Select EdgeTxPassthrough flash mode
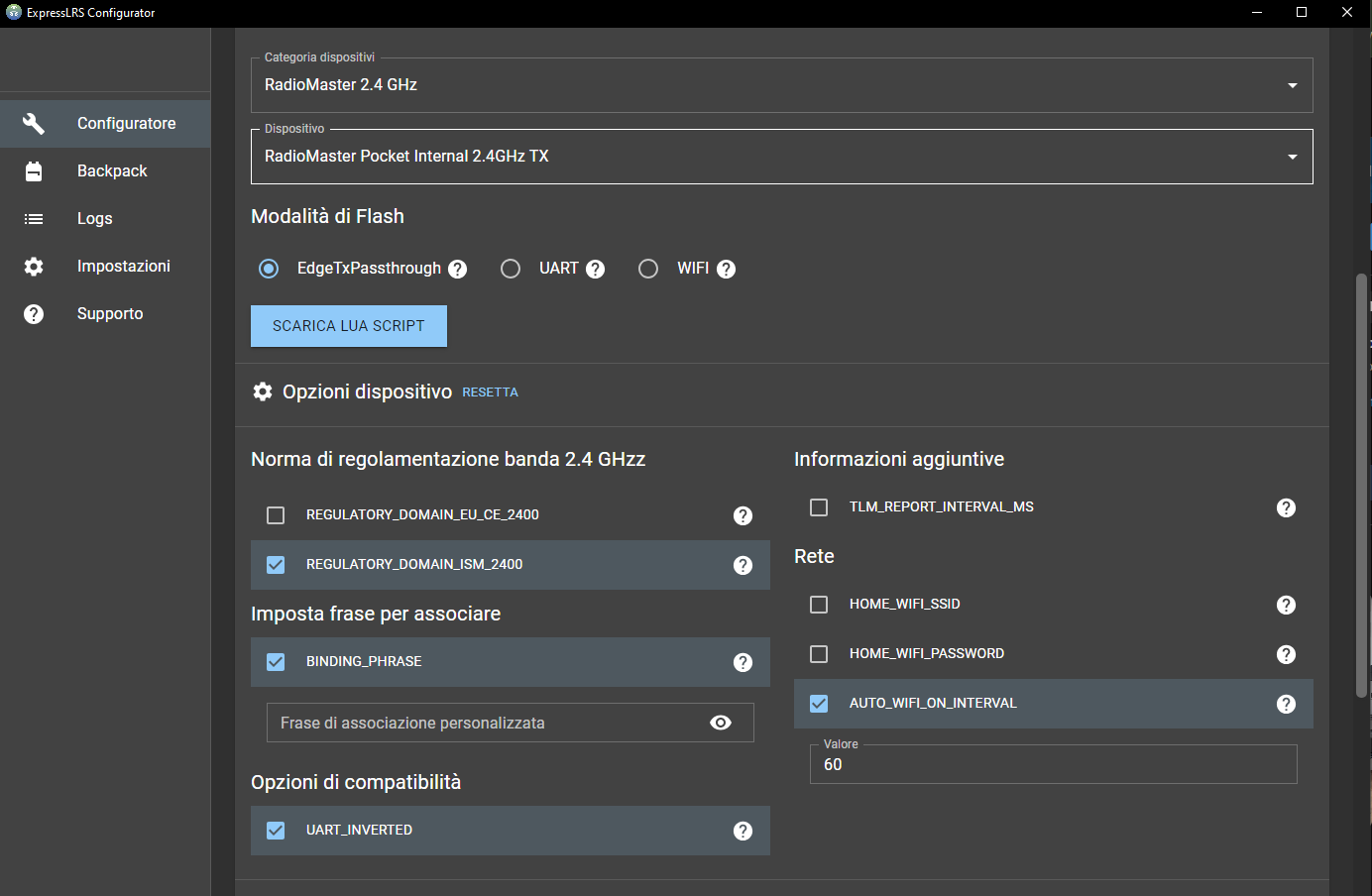 (269, 269)
